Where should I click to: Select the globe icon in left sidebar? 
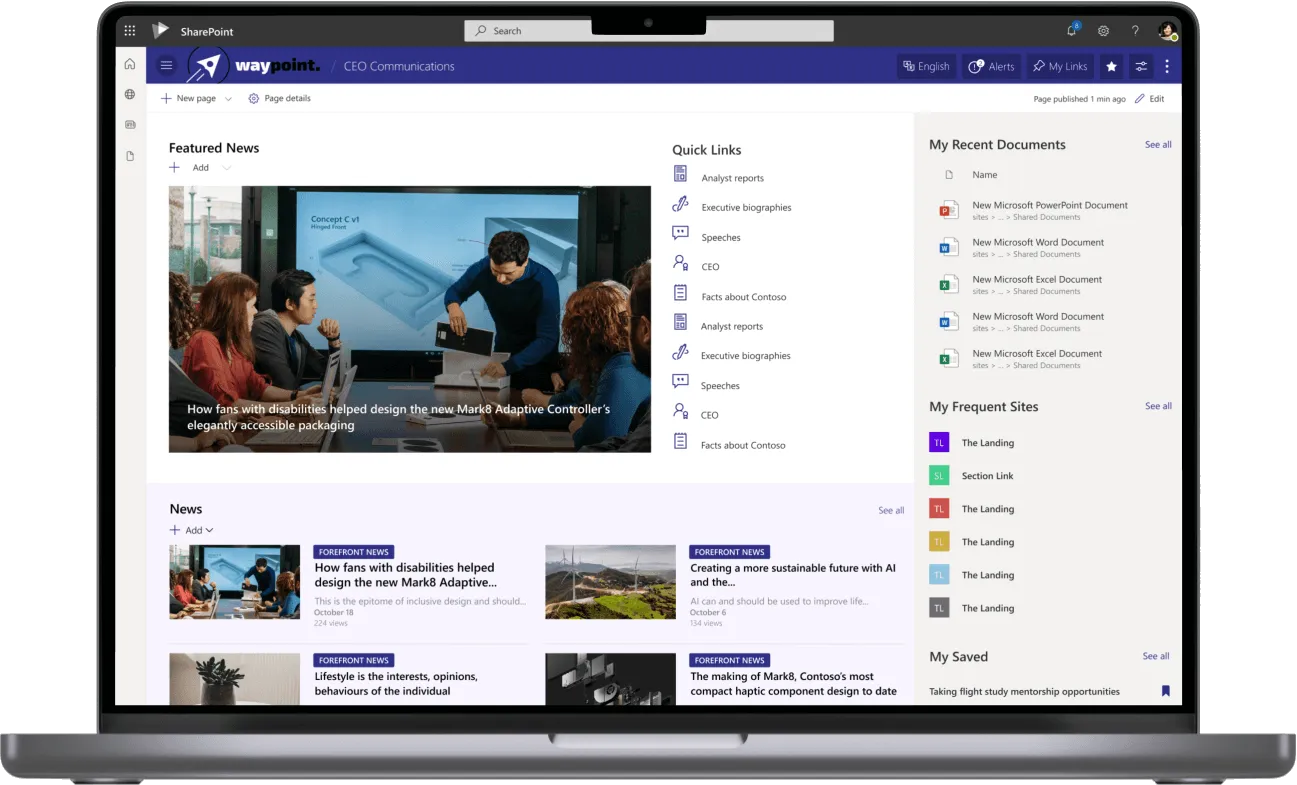click(x=129, y=94)
